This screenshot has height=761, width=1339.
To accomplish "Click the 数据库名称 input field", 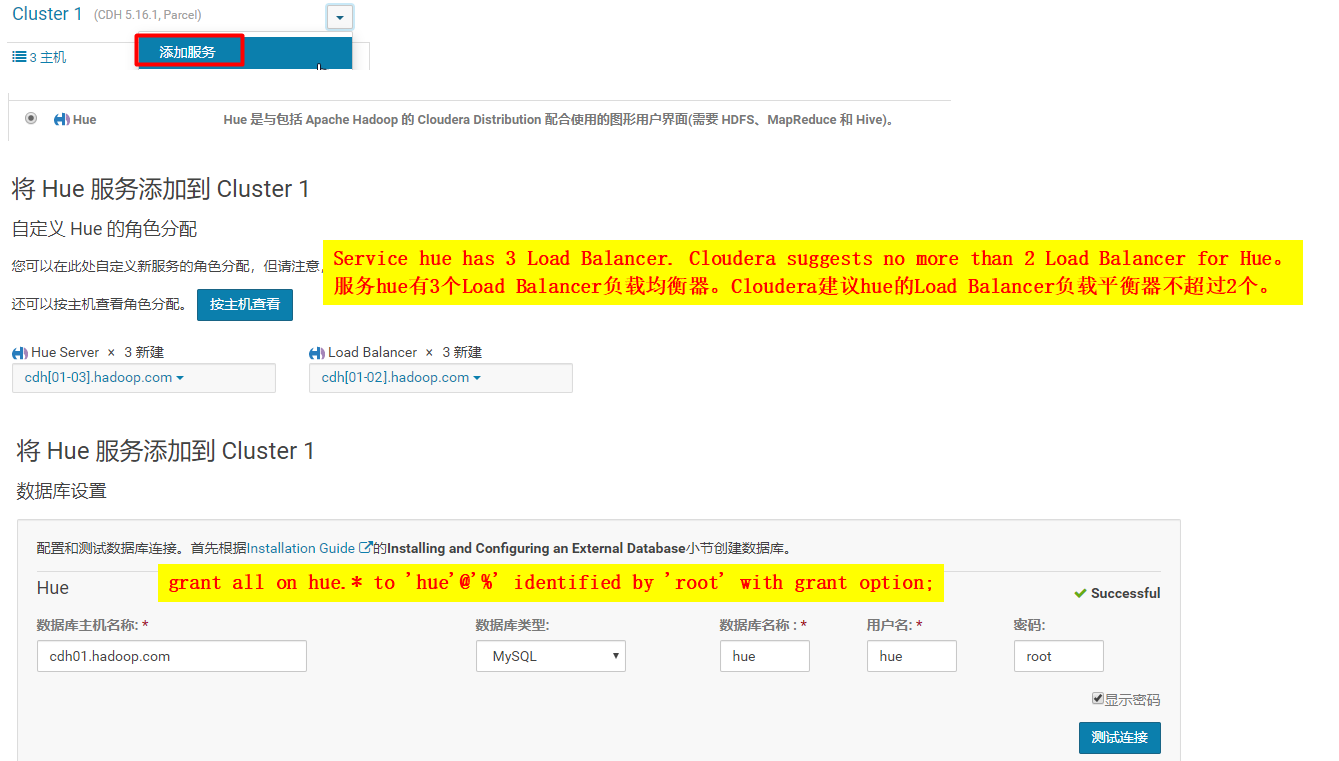I will [x=764, y=657].
